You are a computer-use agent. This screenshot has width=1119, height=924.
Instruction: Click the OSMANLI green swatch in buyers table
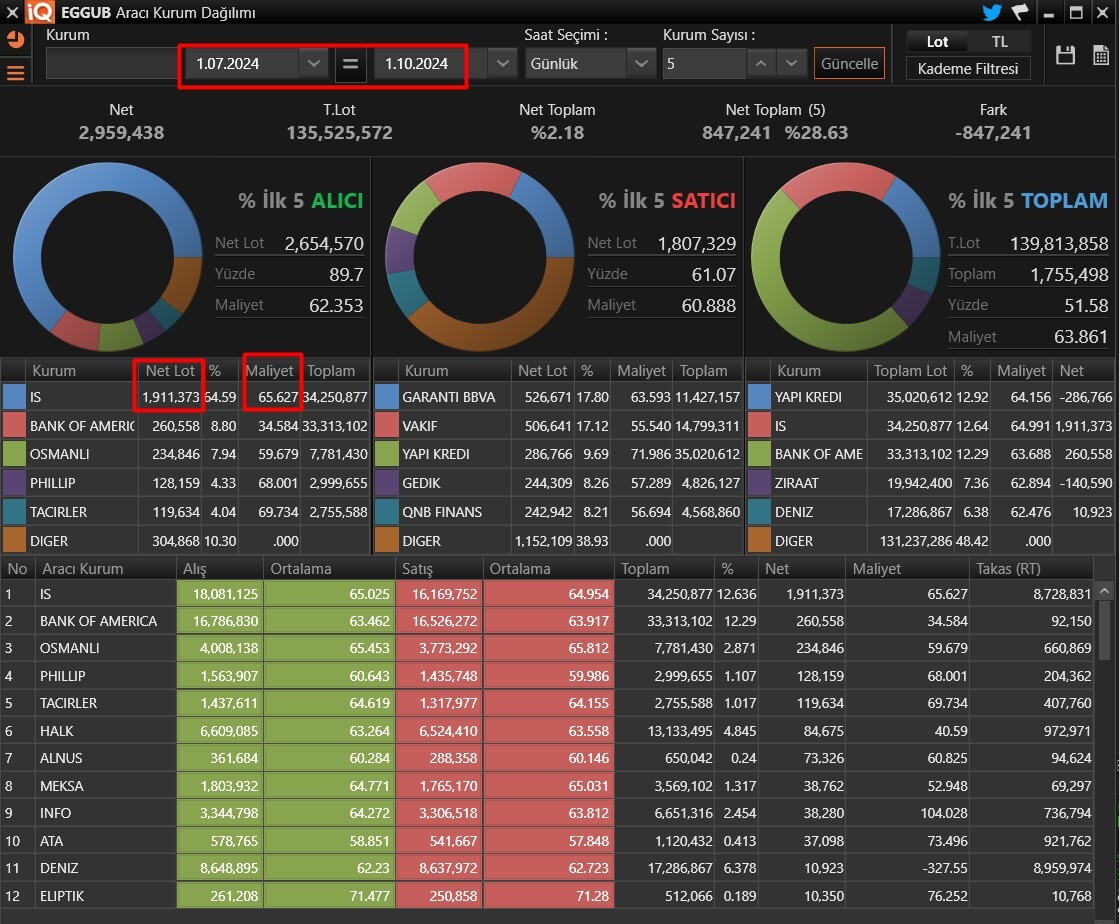[x=14, y=454]
